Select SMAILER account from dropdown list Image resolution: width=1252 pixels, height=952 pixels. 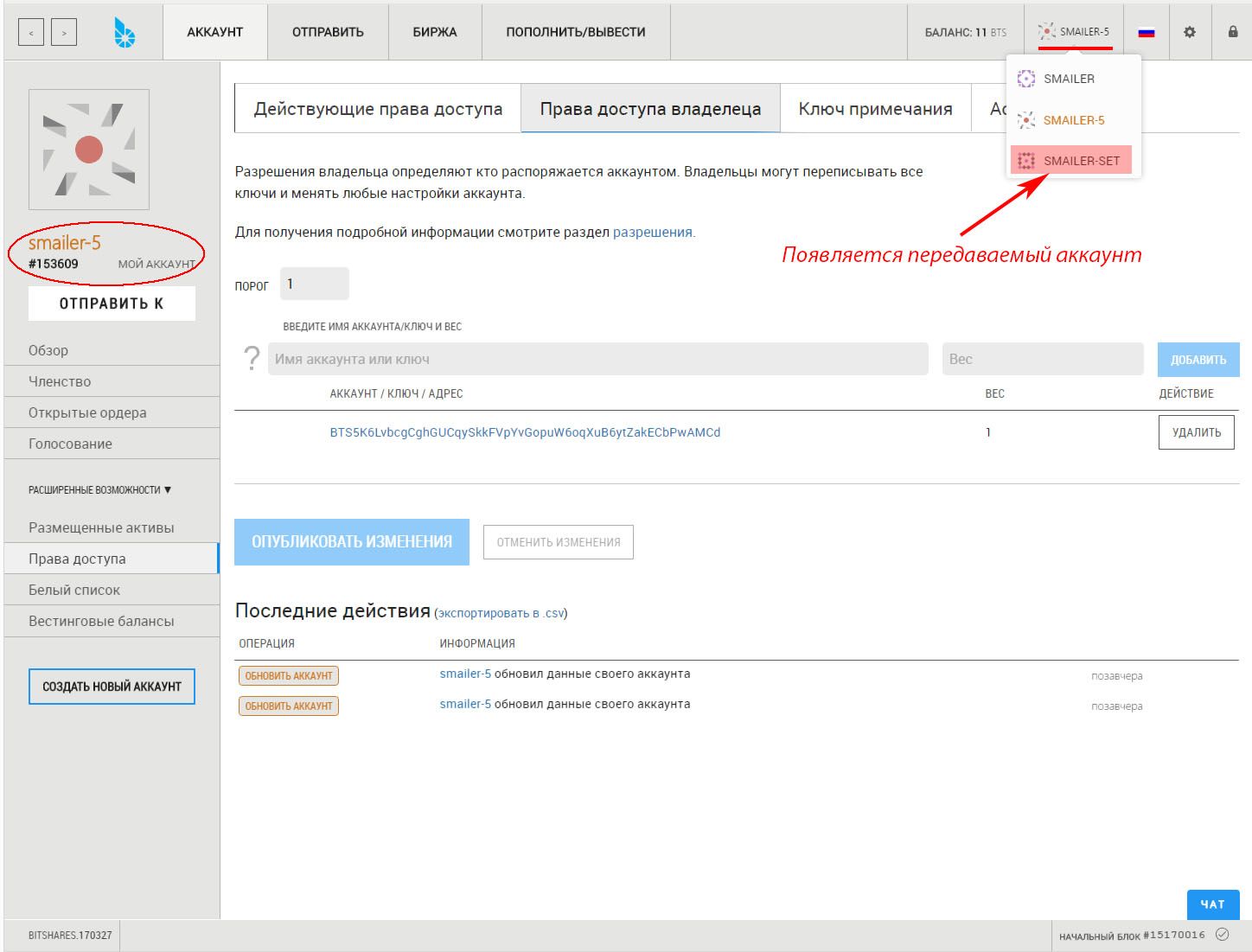(x=1073, y=79)
